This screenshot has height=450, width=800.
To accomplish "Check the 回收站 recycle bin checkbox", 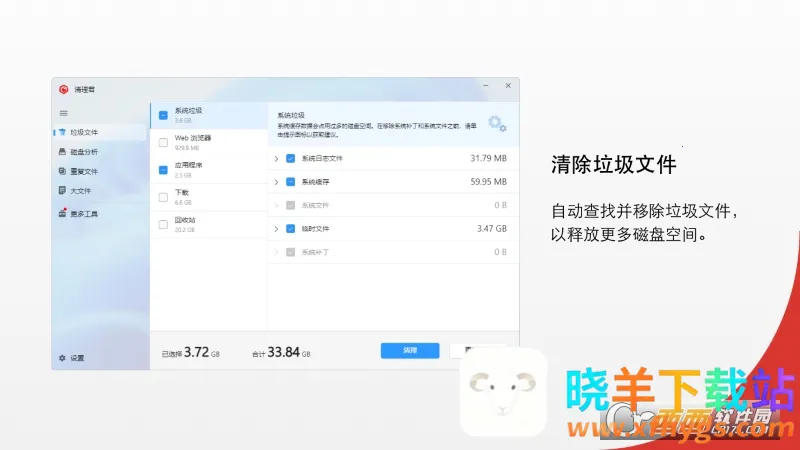I will coord(163,224).
